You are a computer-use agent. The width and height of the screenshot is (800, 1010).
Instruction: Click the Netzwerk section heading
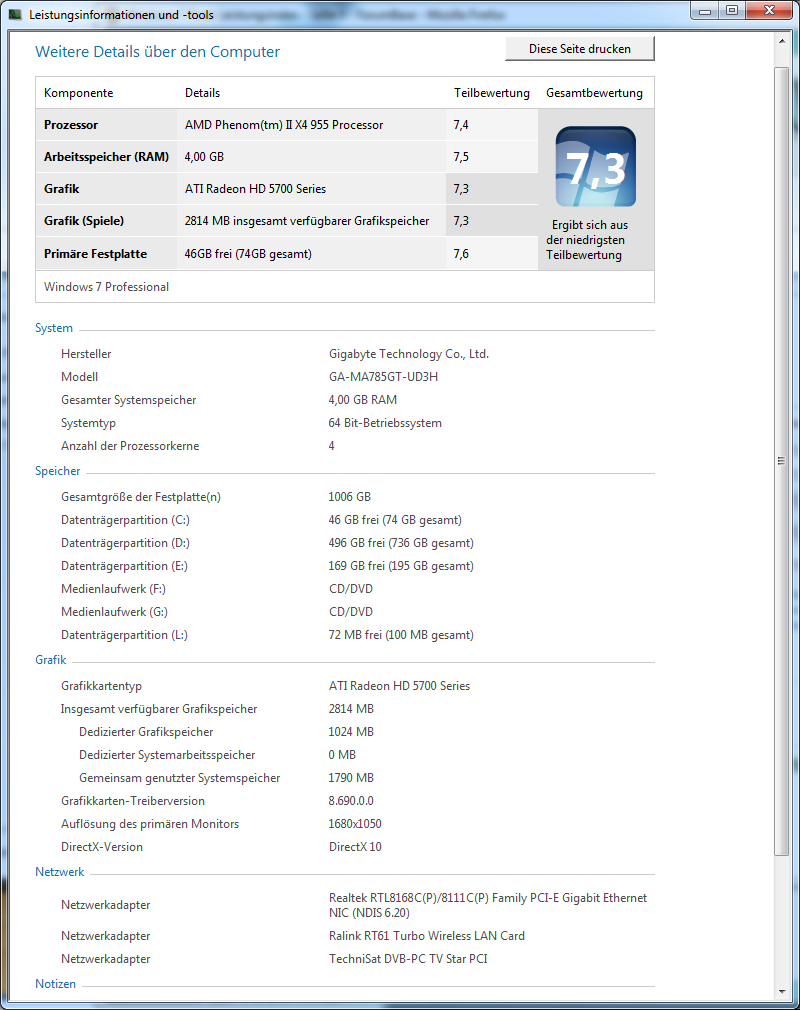pyautogui.click(x=60, y=872)
